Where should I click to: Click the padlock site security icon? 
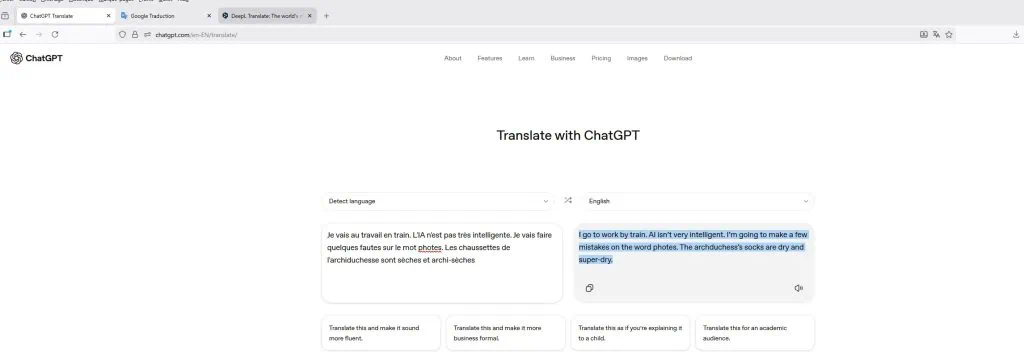(135, 35)
